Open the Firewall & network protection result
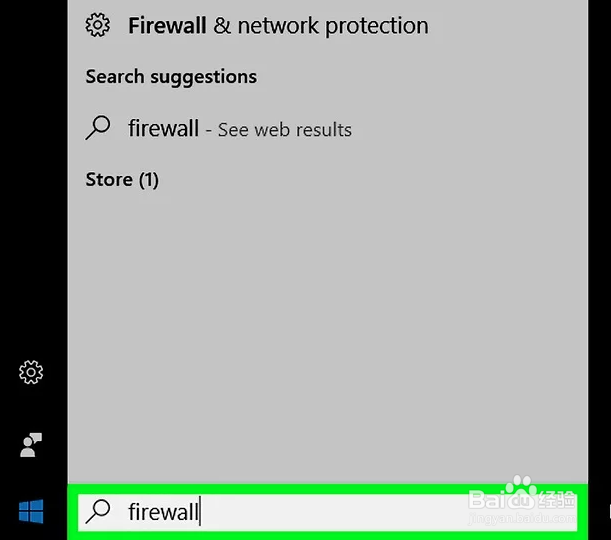611x540 pixels. click(277, 26)
